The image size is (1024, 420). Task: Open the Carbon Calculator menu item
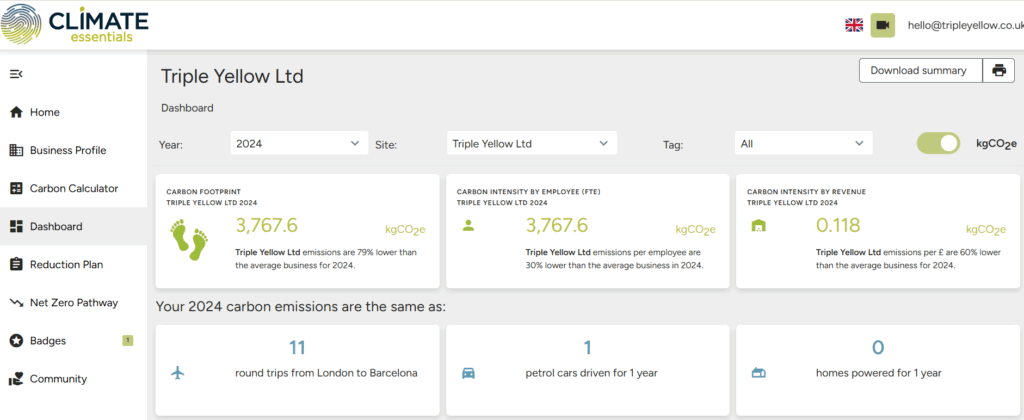tap(73, 188)
